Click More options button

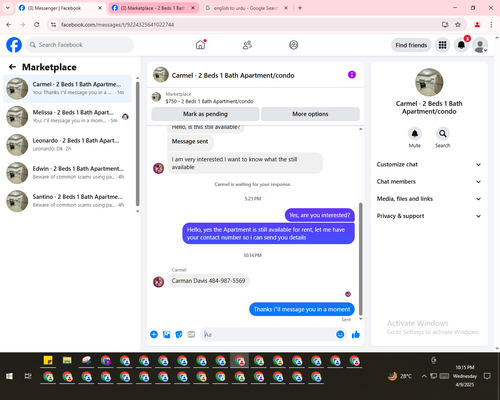(310, 114)
